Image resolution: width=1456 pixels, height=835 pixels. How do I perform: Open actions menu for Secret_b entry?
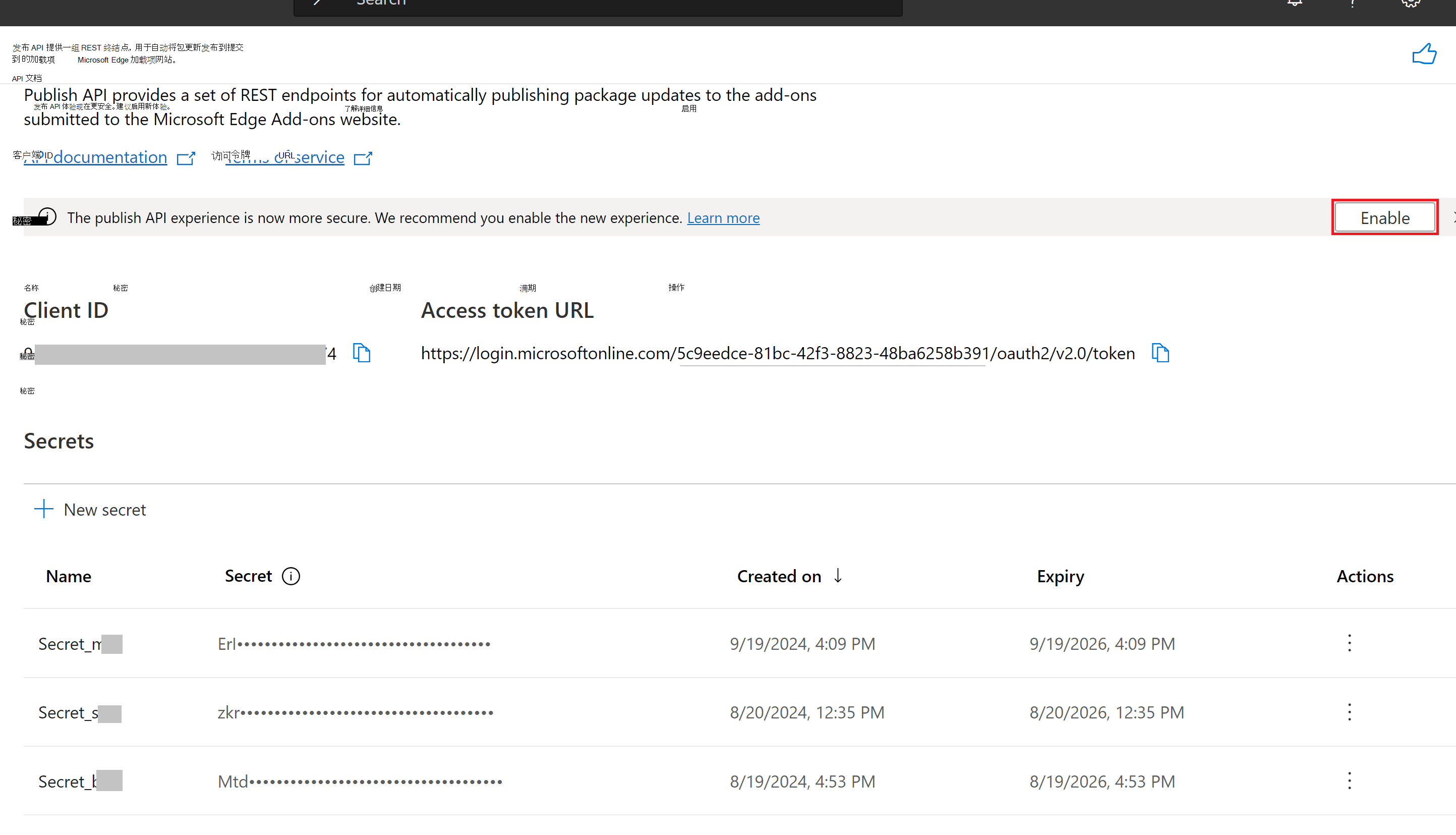click(x=1349, y=781)
